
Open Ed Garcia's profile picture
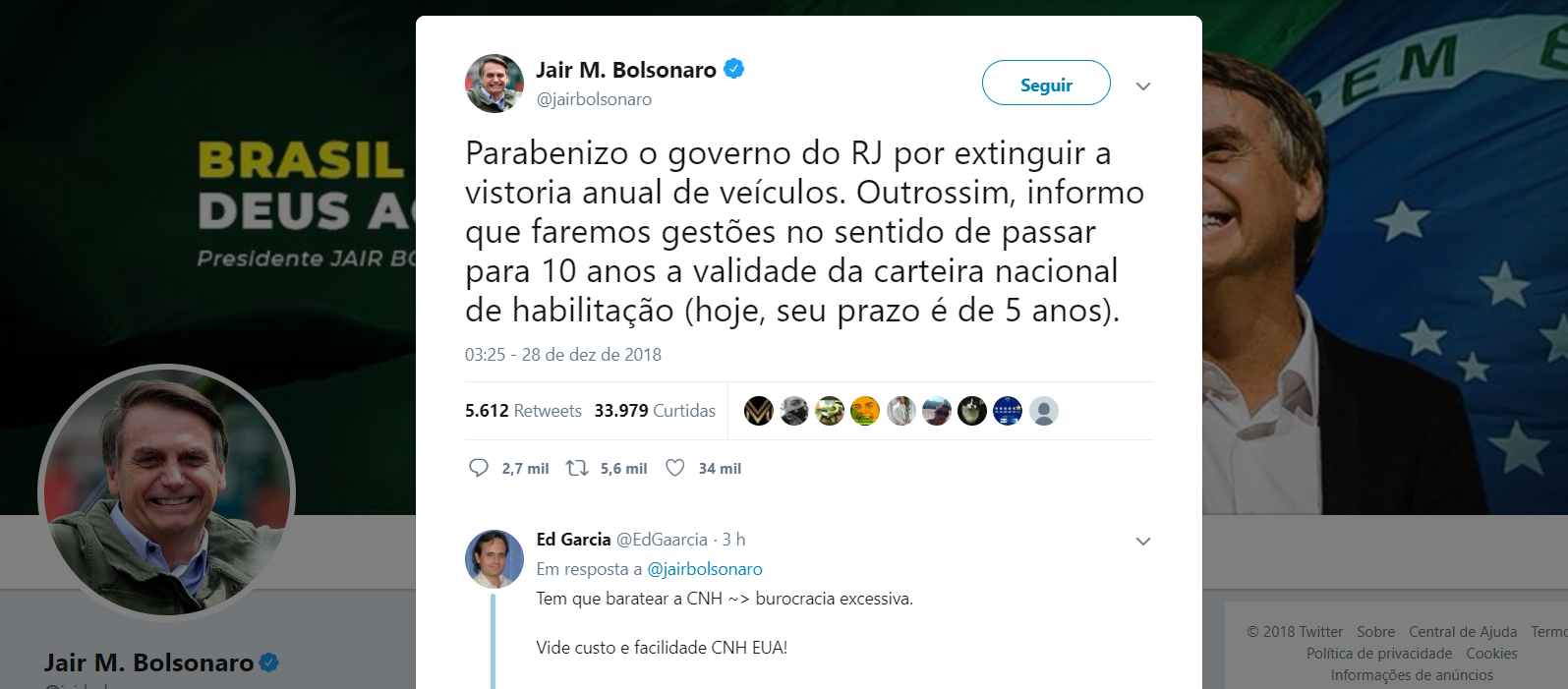coord(494,559)
